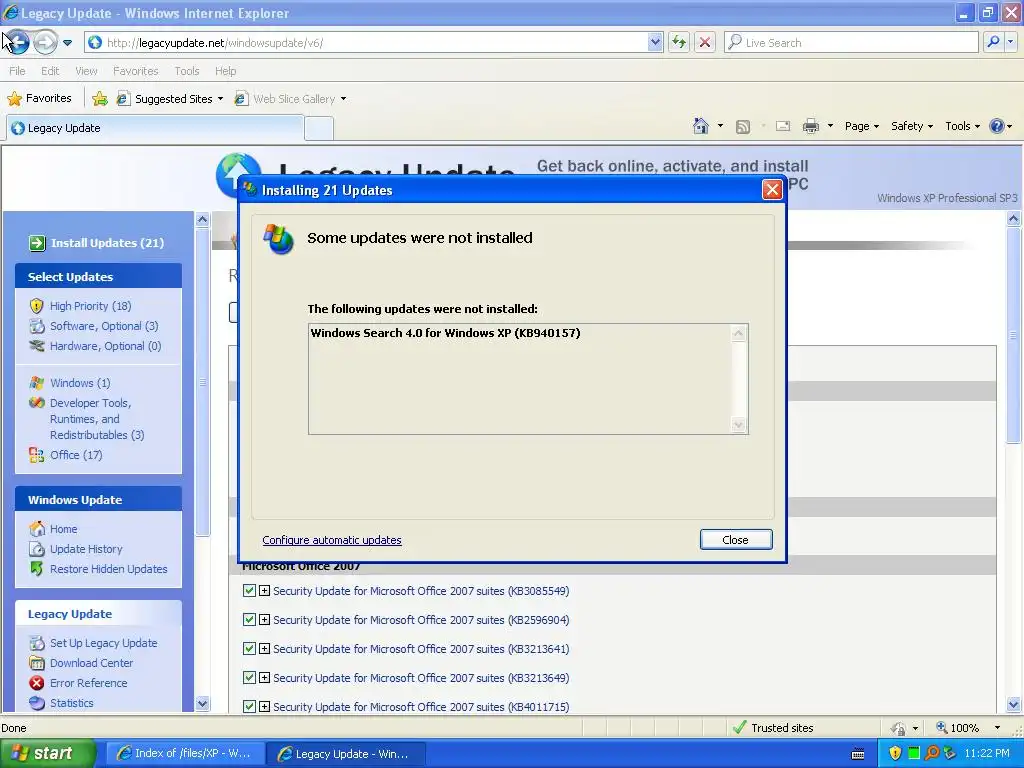This screenshot has height=768, width=1024.
Task: Click main page scrollbar up arrow
Action: pyautogui.click(x=1014, y=219)
